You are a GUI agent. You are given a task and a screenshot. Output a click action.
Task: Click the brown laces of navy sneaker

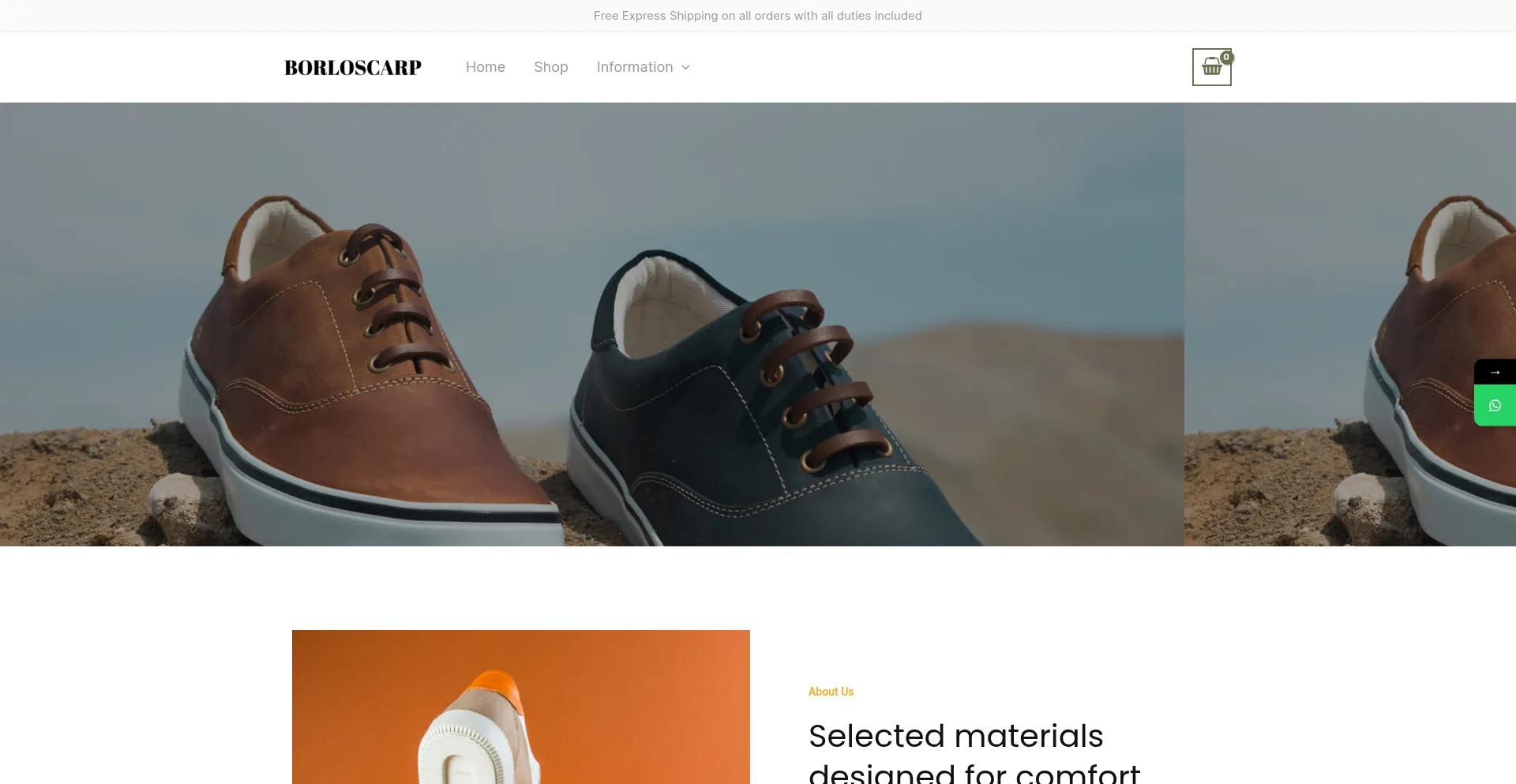tap(813, 379)
